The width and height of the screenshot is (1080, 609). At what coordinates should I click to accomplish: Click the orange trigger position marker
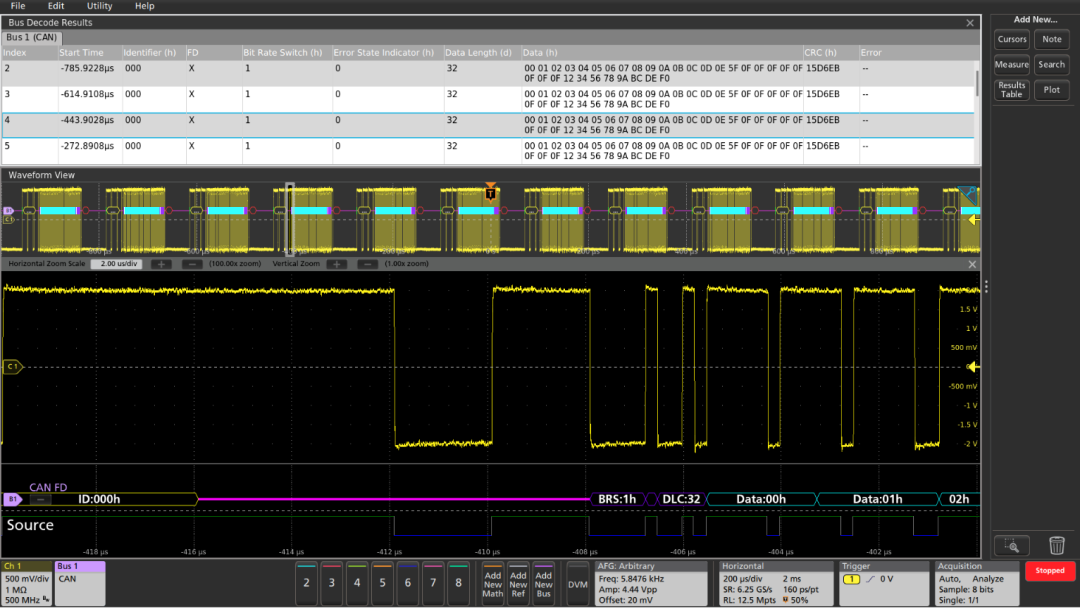[x=490, y=192]
